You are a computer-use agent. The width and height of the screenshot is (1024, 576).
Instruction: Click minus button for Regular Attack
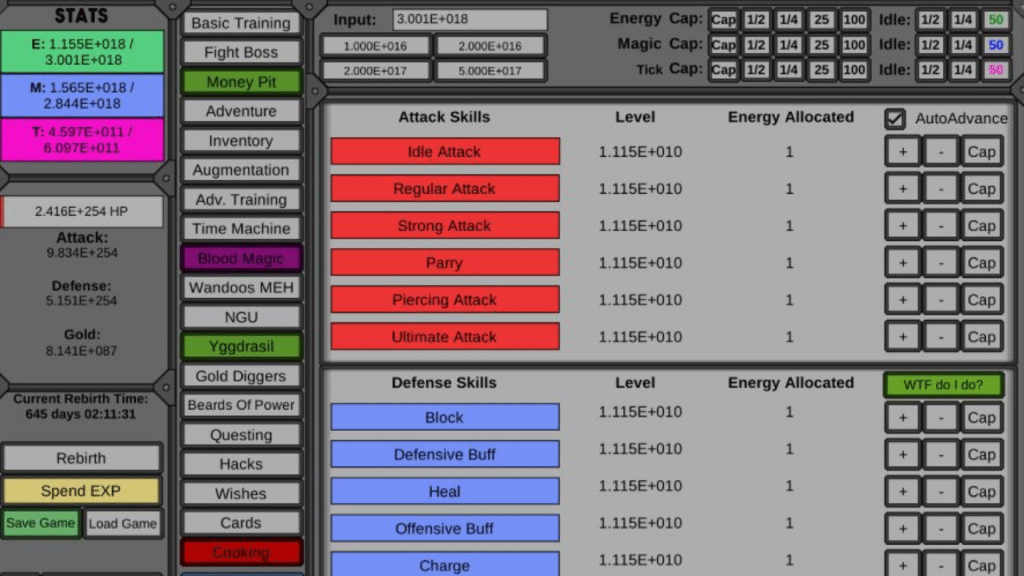(940, 189)
